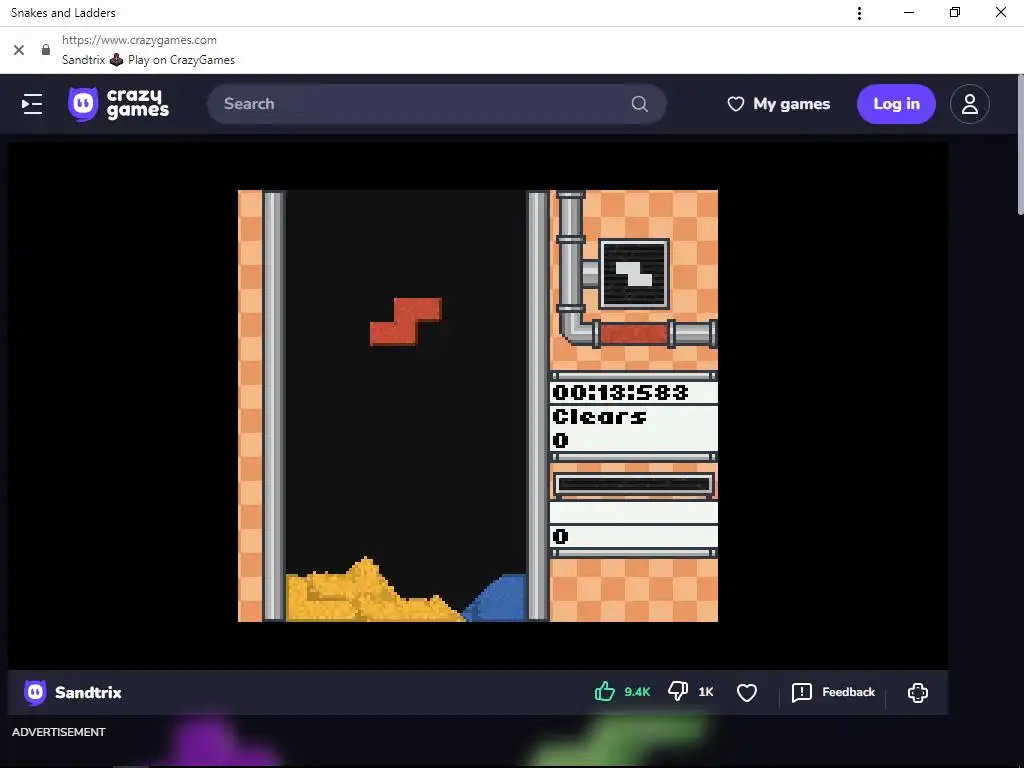Open My games with heart icon
The width and height of the screenshot is (1024, 768).
pyautogui.click(x=778, y=104)
